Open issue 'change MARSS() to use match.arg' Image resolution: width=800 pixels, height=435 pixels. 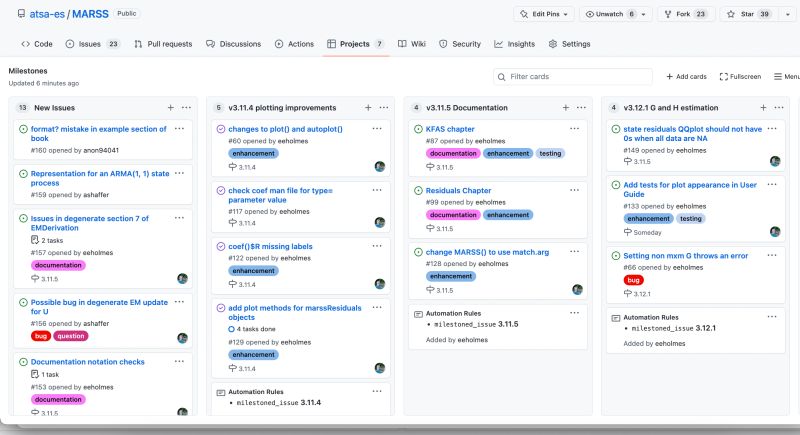click(x=487, y=252)
